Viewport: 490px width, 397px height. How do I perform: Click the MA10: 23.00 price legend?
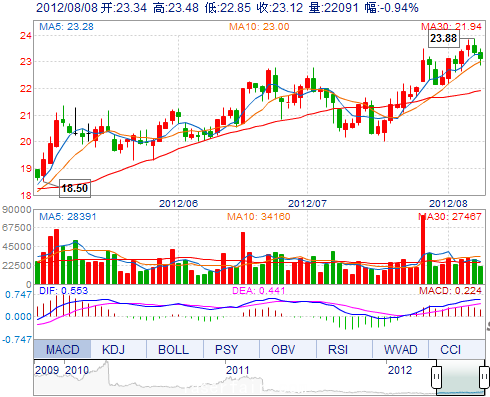point(259,27)
